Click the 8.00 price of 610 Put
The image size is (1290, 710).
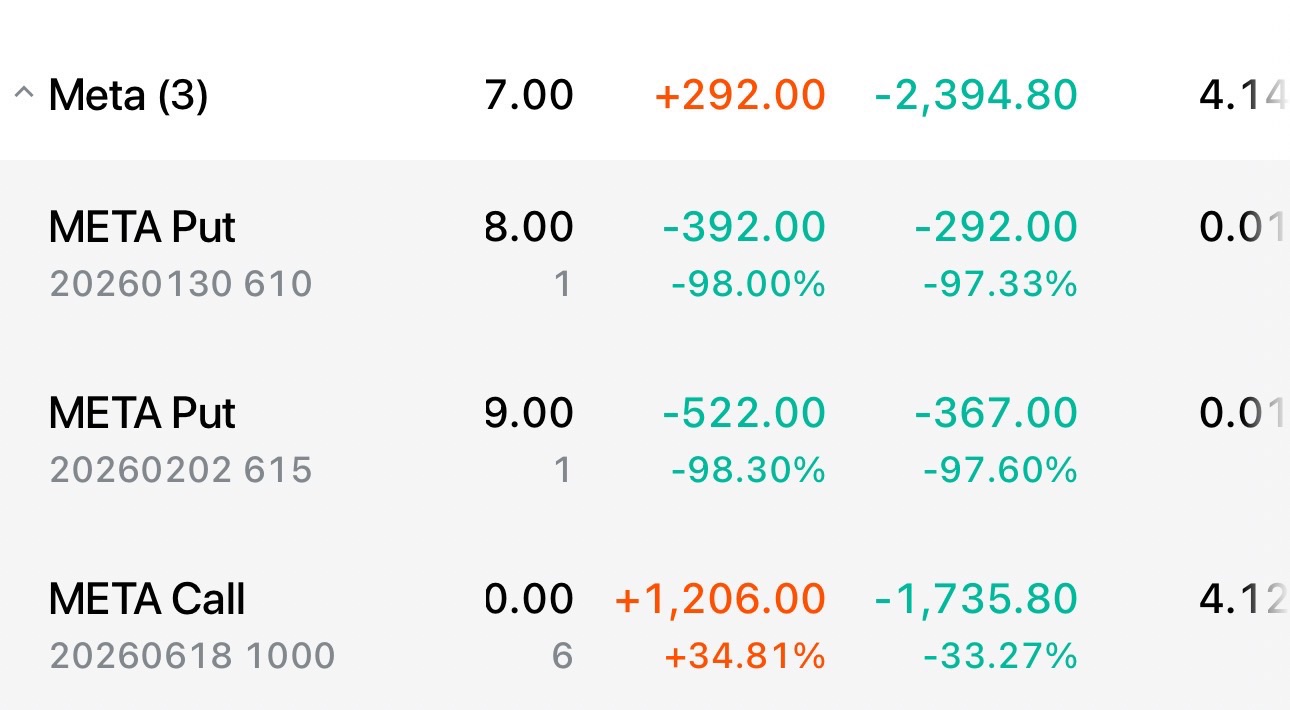[529, 228]
